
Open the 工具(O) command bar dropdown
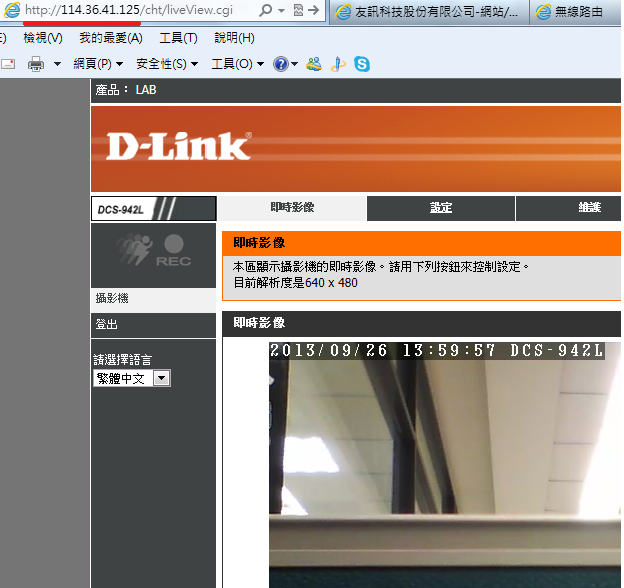(237, 64)
